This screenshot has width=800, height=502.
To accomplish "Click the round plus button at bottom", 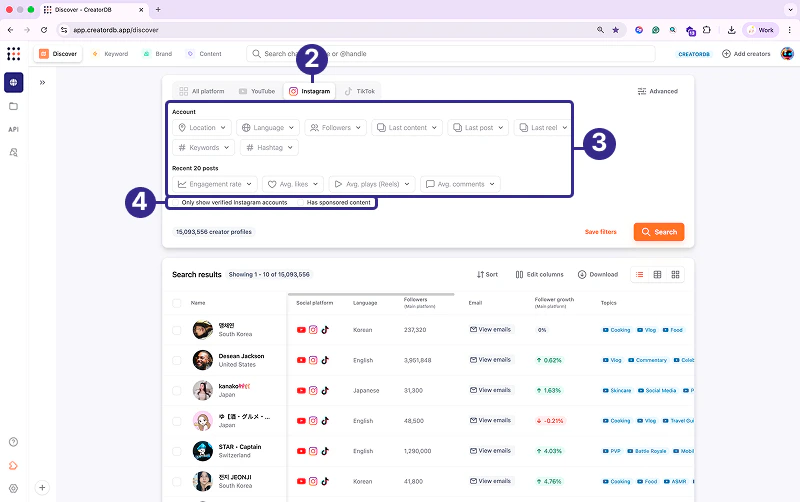I will pyautogui.click(x=42, y=488).
